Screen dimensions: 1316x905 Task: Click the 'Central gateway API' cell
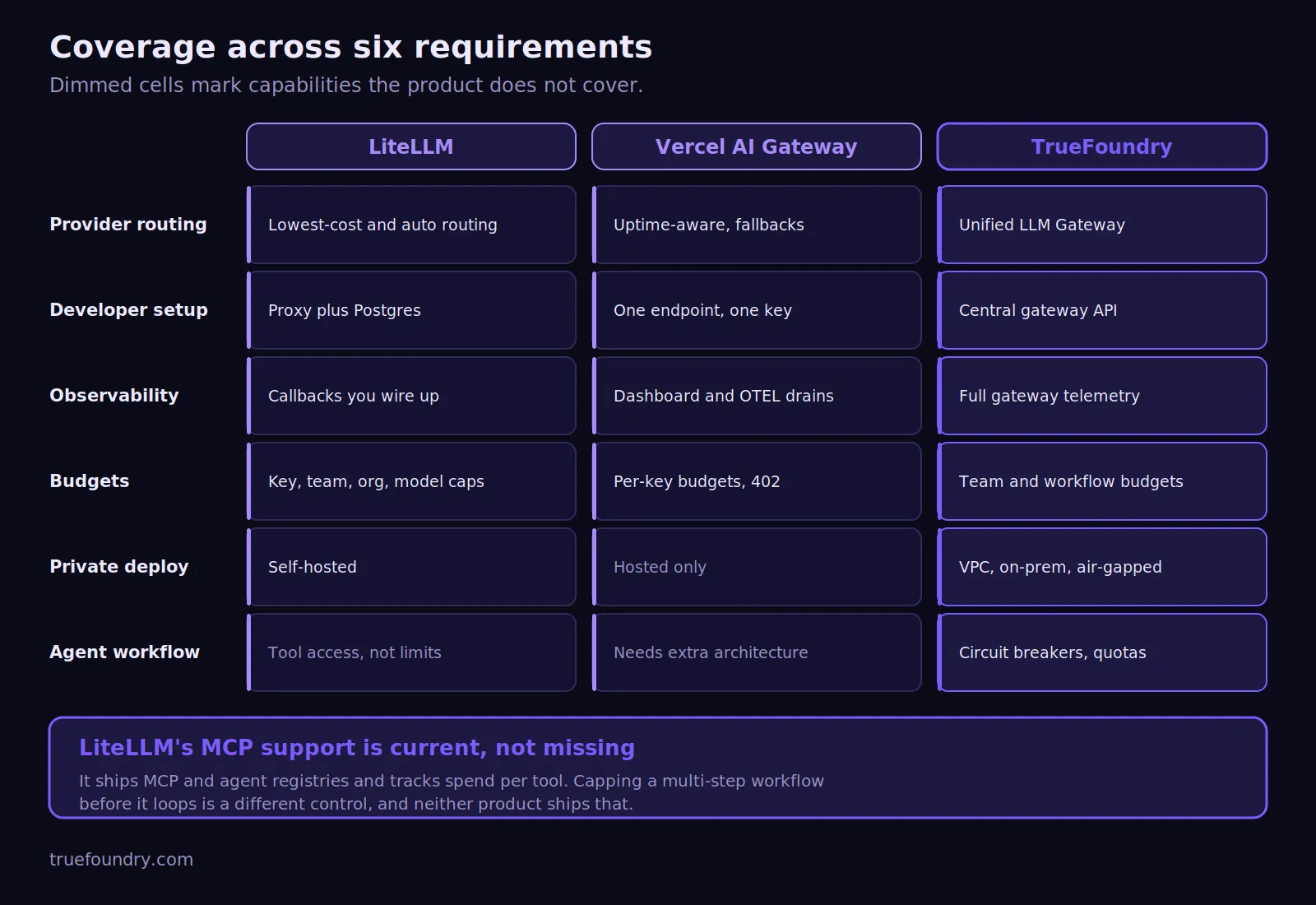[1102, 310]
